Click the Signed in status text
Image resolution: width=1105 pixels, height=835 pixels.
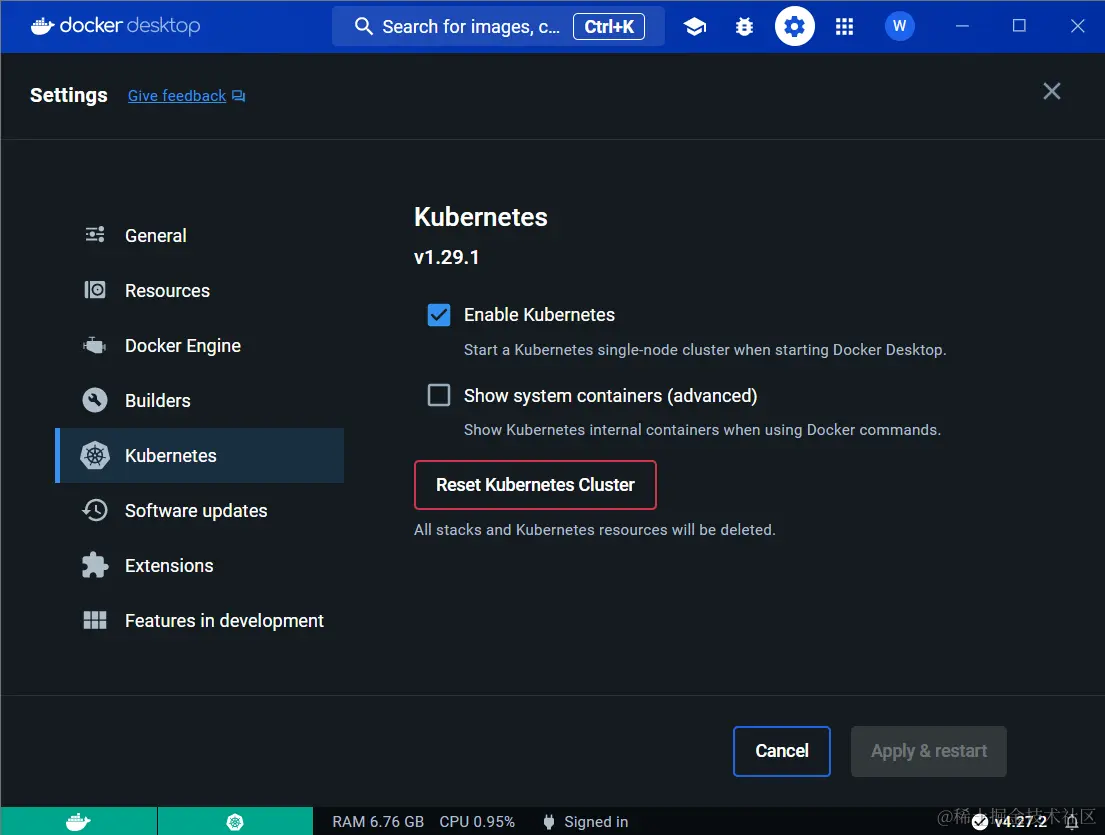point(595,822)
